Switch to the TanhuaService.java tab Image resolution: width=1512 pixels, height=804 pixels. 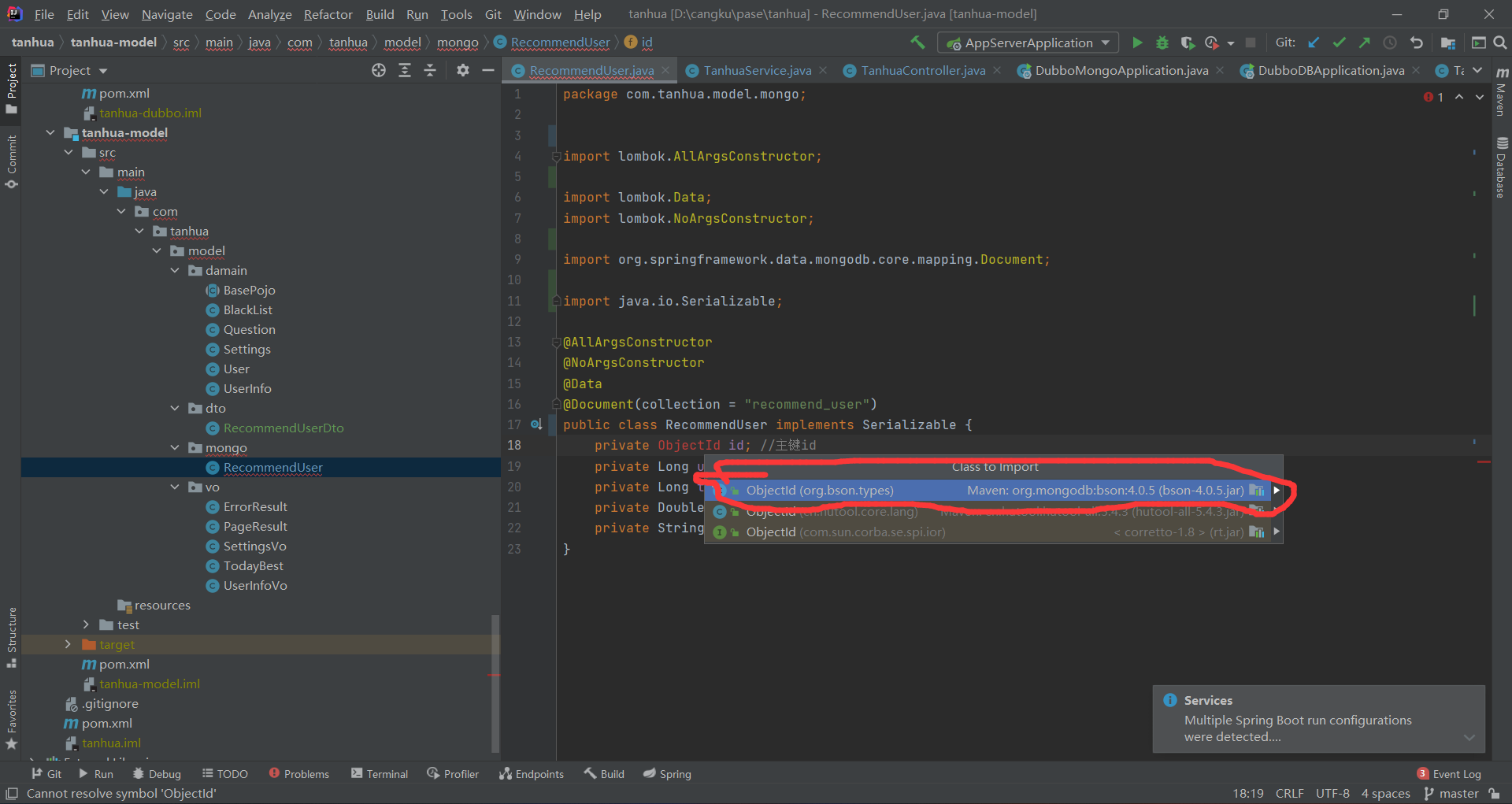point(756,70)
